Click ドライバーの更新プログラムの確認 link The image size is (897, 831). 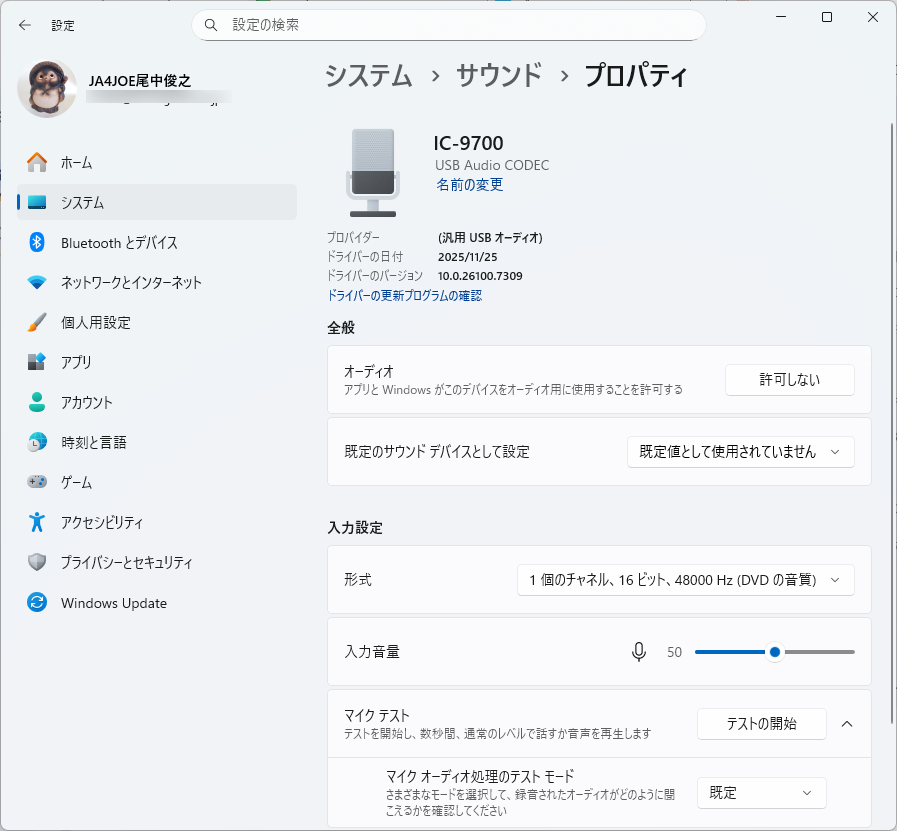[x=404, y=296]
